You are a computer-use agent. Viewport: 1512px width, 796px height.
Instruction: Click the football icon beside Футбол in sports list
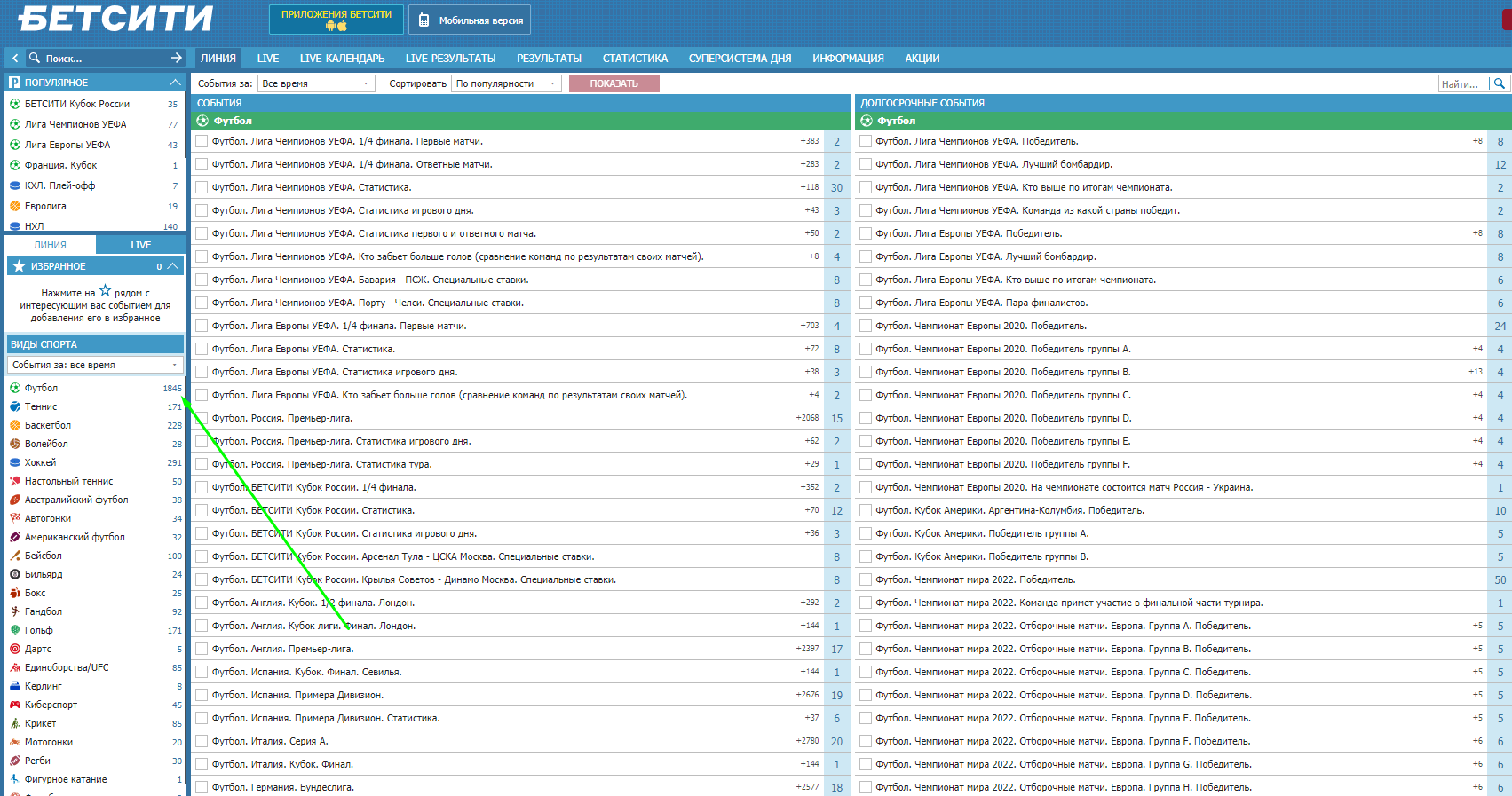pyautogui.click(x=15, y=388)
